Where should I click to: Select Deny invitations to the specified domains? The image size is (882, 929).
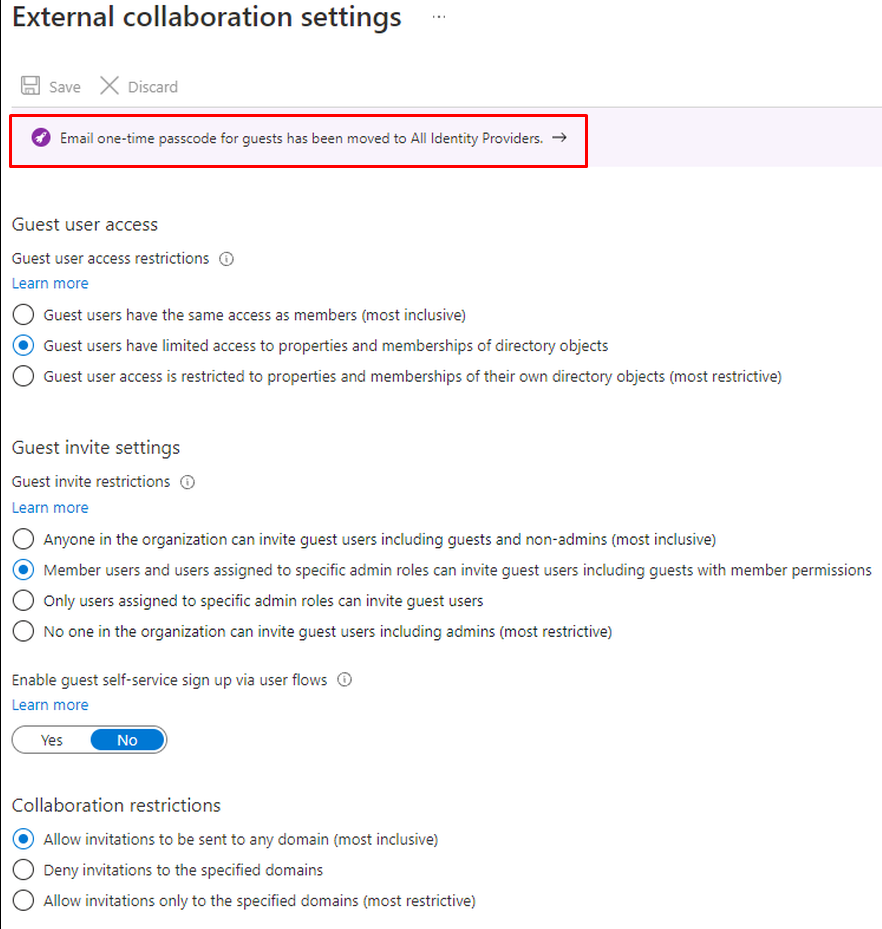[x=23, y=870]
